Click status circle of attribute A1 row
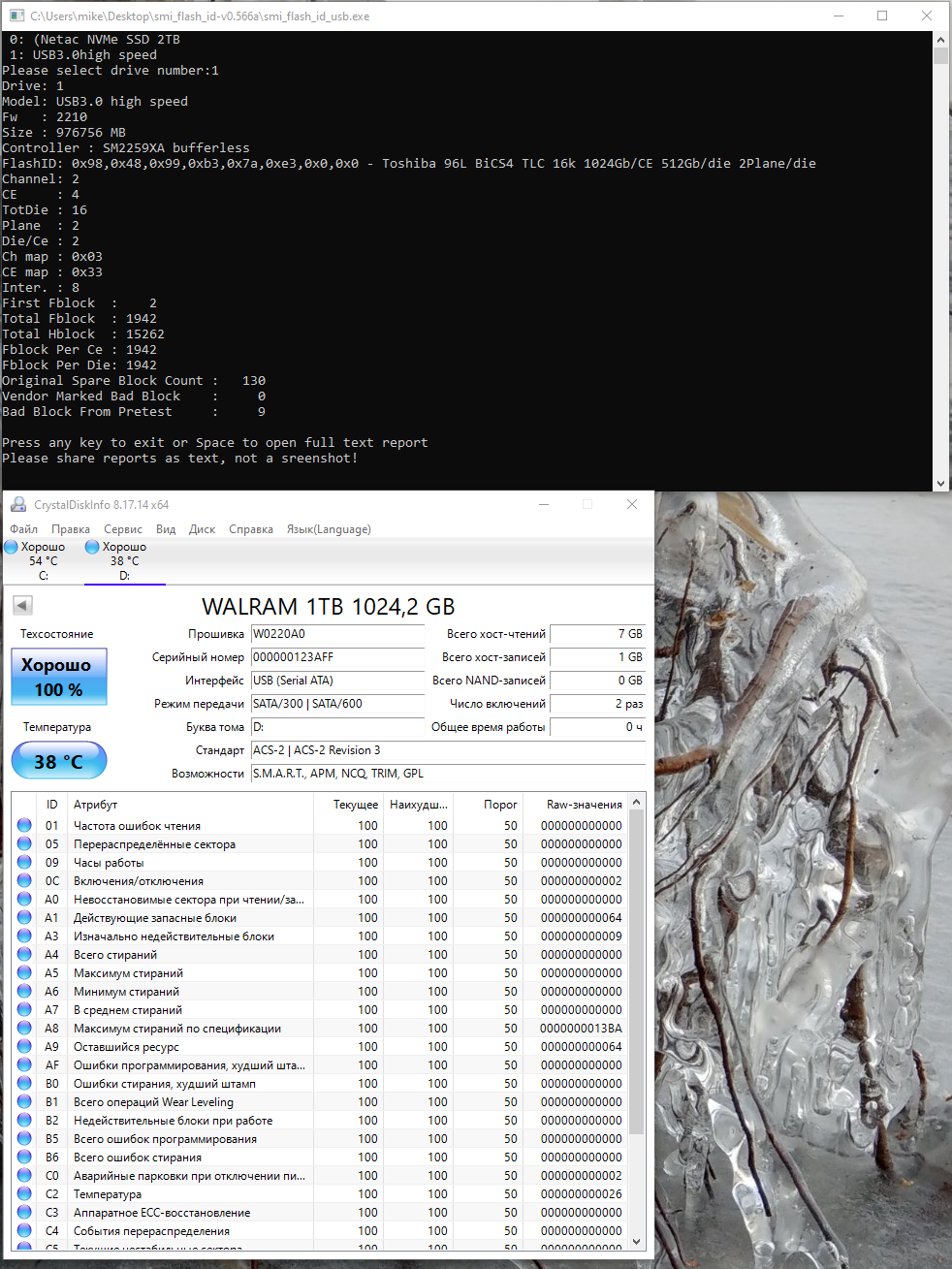The height and width of the screenshot is (1269, 952). tap(24, 917)
